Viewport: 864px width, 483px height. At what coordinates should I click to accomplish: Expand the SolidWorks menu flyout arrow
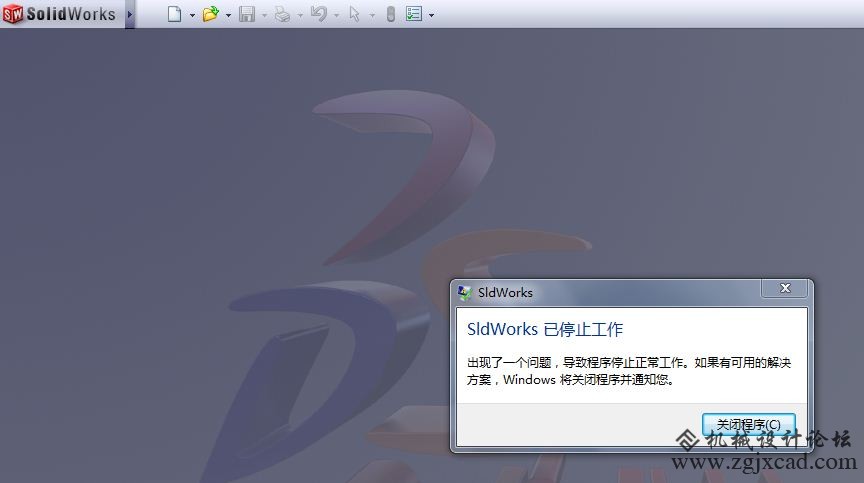tap(130, 14)
